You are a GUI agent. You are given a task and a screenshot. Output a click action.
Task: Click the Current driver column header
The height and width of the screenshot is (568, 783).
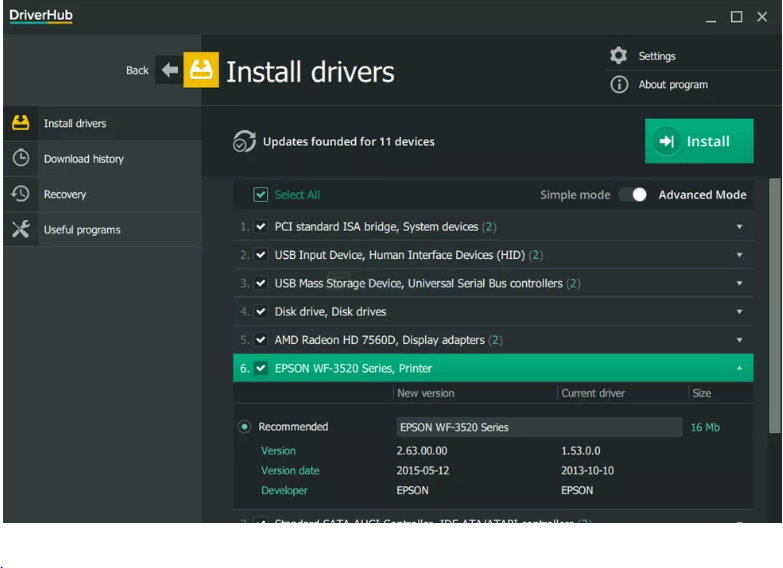593,393
